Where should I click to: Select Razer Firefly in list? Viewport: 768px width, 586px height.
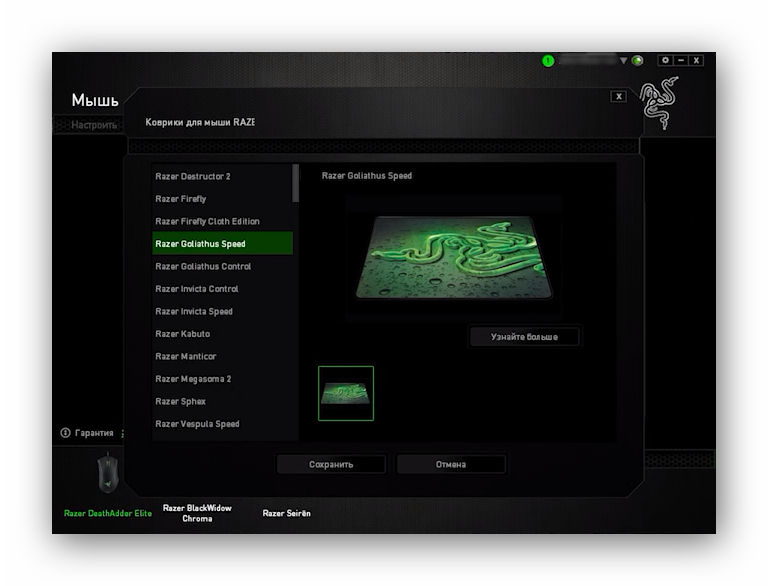[x=222, y=199]
